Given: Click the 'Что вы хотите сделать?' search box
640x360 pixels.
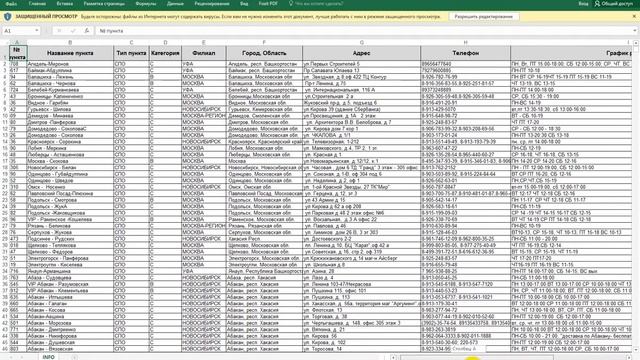Looking at the screenshot, I should point(319,4).
